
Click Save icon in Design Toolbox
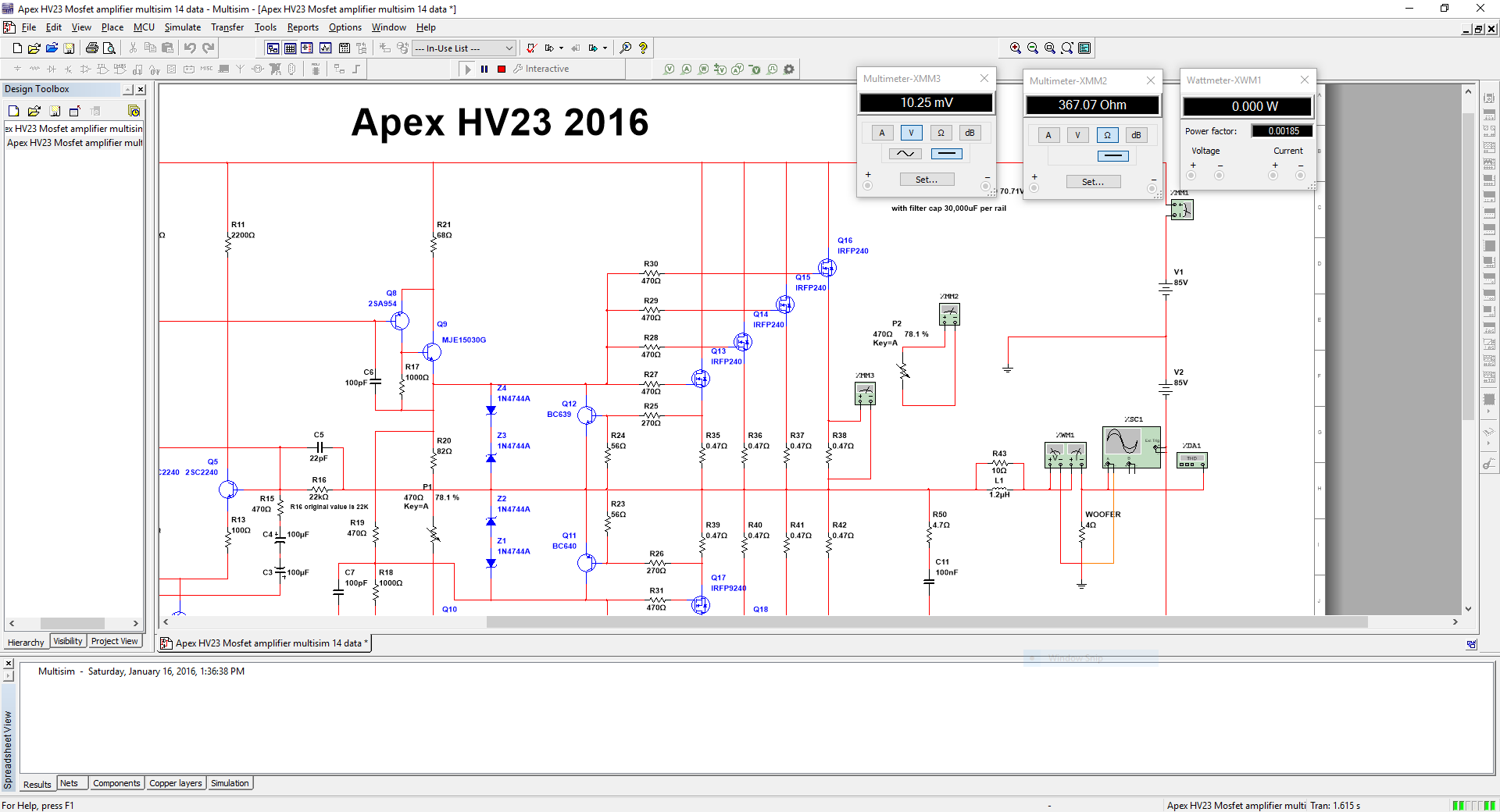[x=55, y=112]
